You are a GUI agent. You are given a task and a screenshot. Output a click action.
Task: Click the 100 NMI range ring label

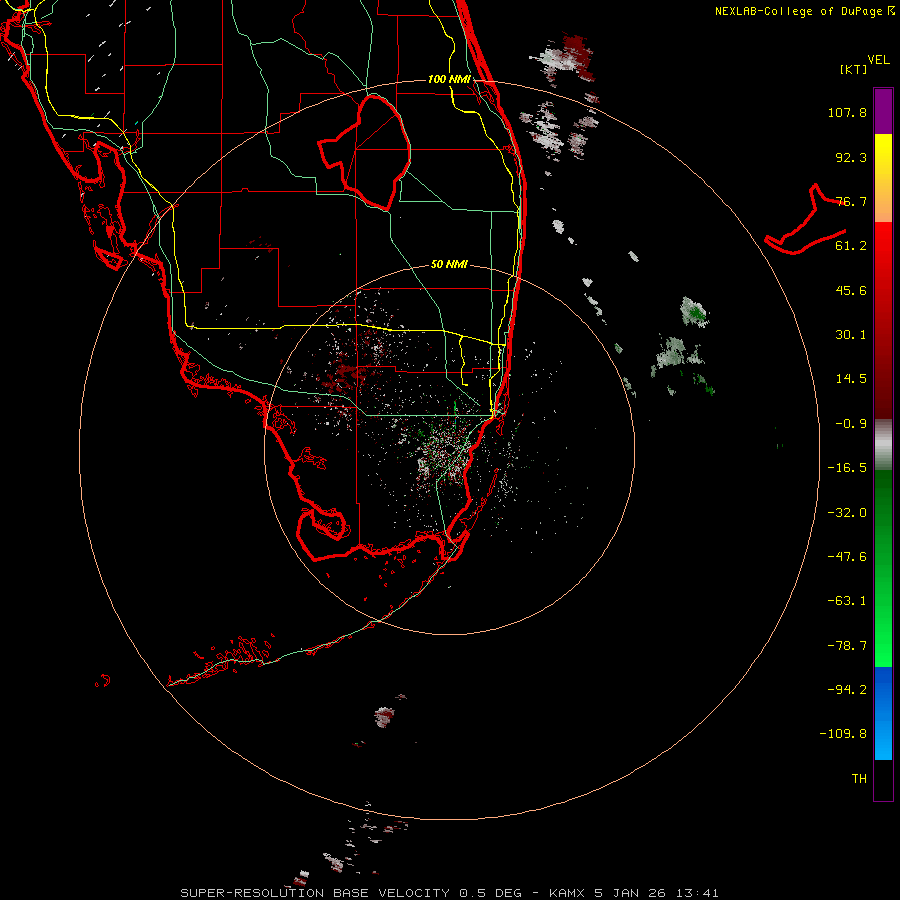(x=449, y=79)
